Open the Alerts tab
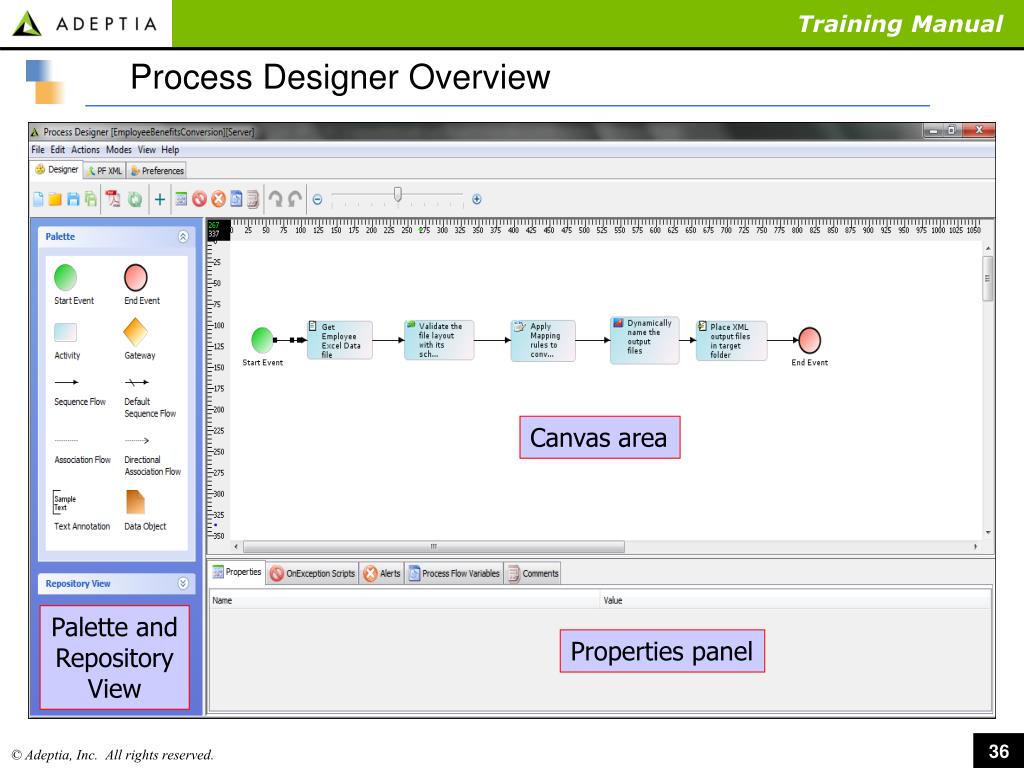This screenshot has width=1024, height=768. click(382, 573)
